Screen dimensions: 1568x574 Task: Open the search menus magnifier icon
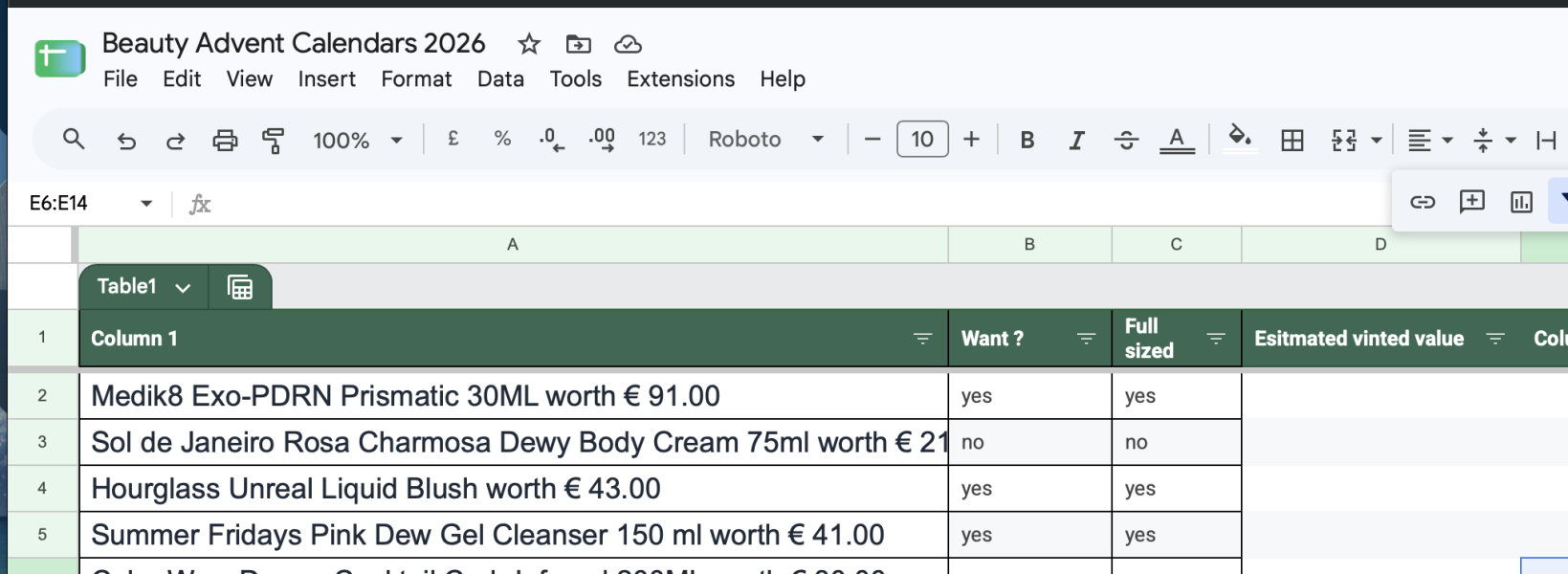74,140
